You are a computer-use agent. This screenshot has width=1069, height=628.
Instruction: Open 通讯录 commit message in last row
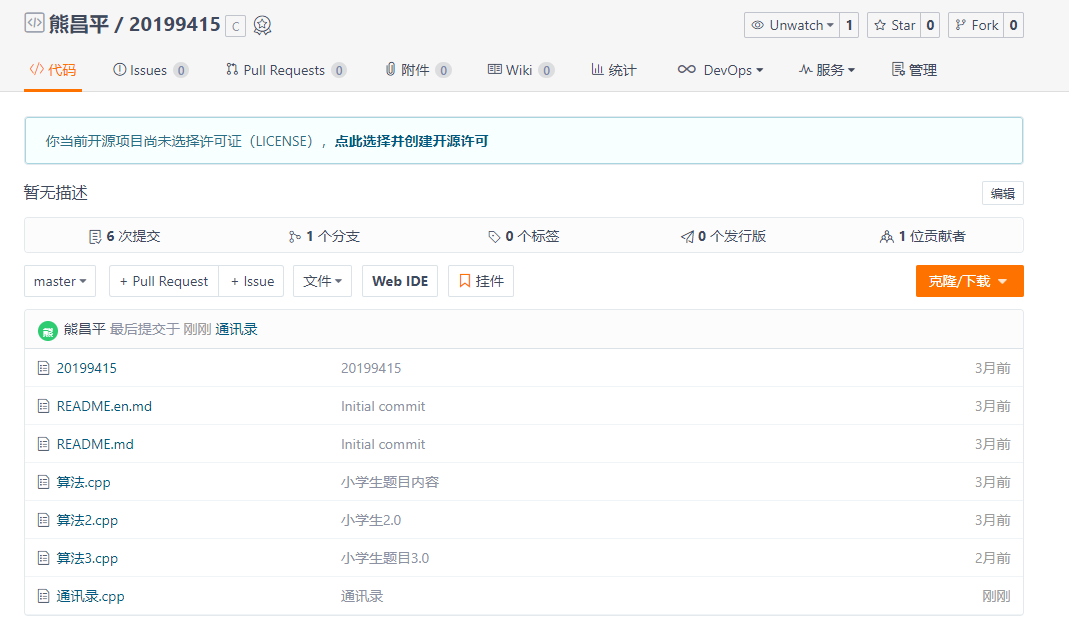click(x=362, y=597)
